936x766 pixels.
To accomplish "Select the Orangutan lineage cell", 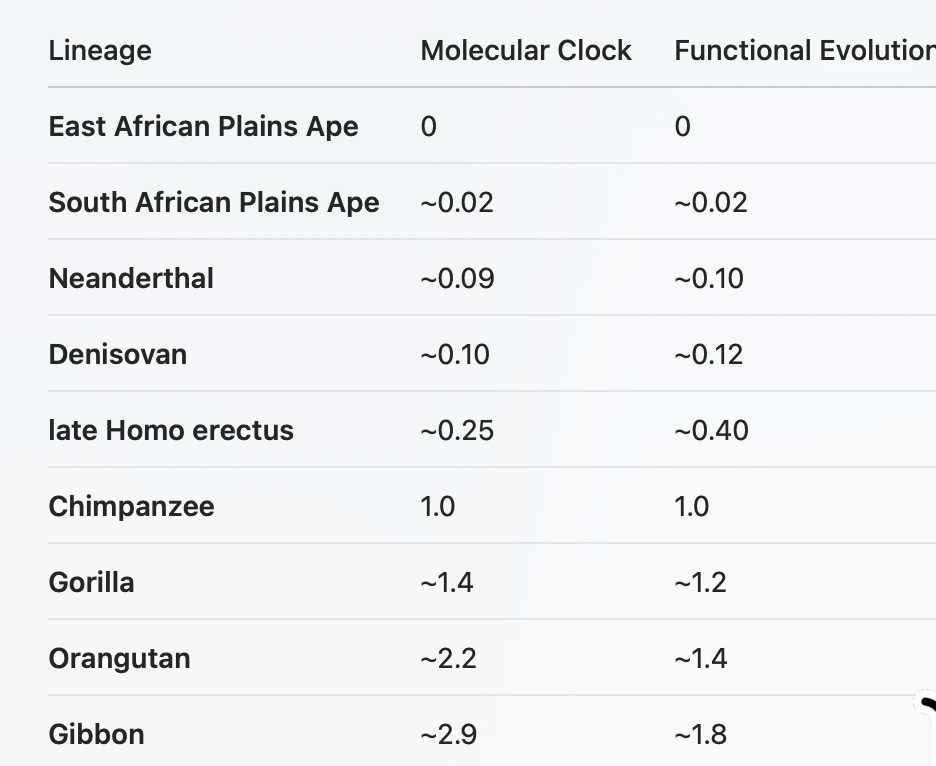I will coord(119,659).
